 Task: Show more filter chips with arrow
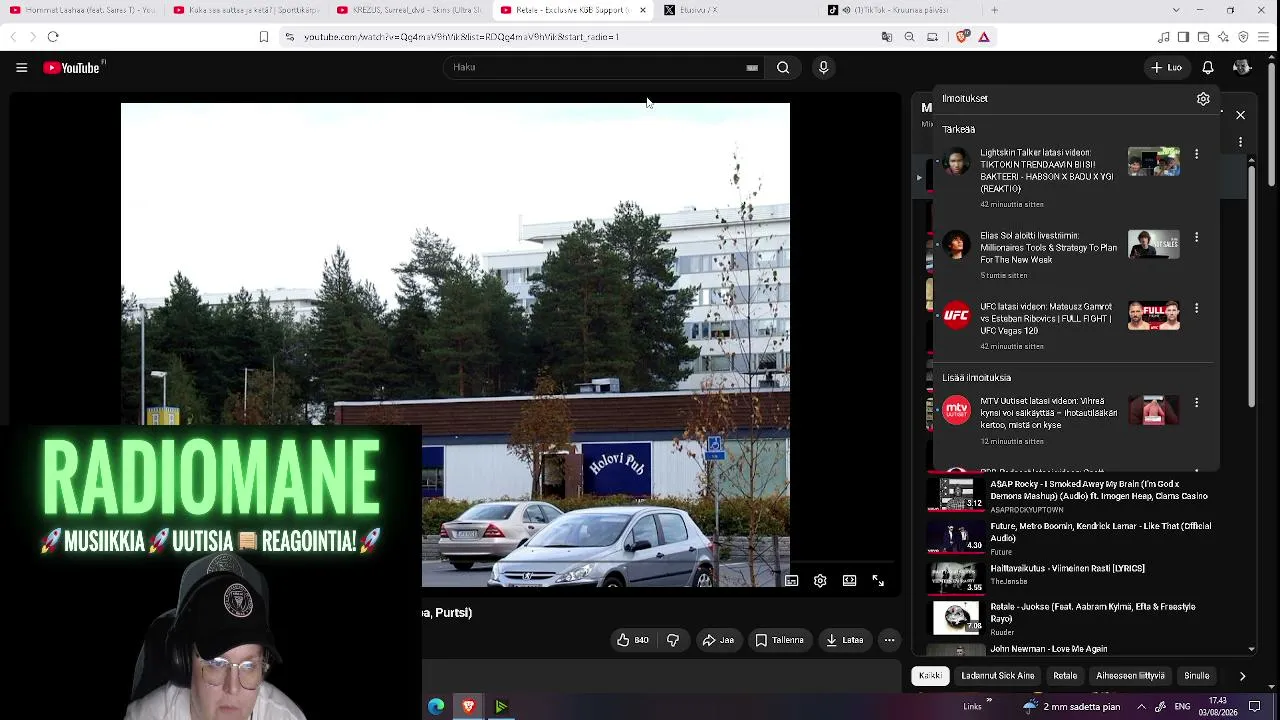[1242, 676]
